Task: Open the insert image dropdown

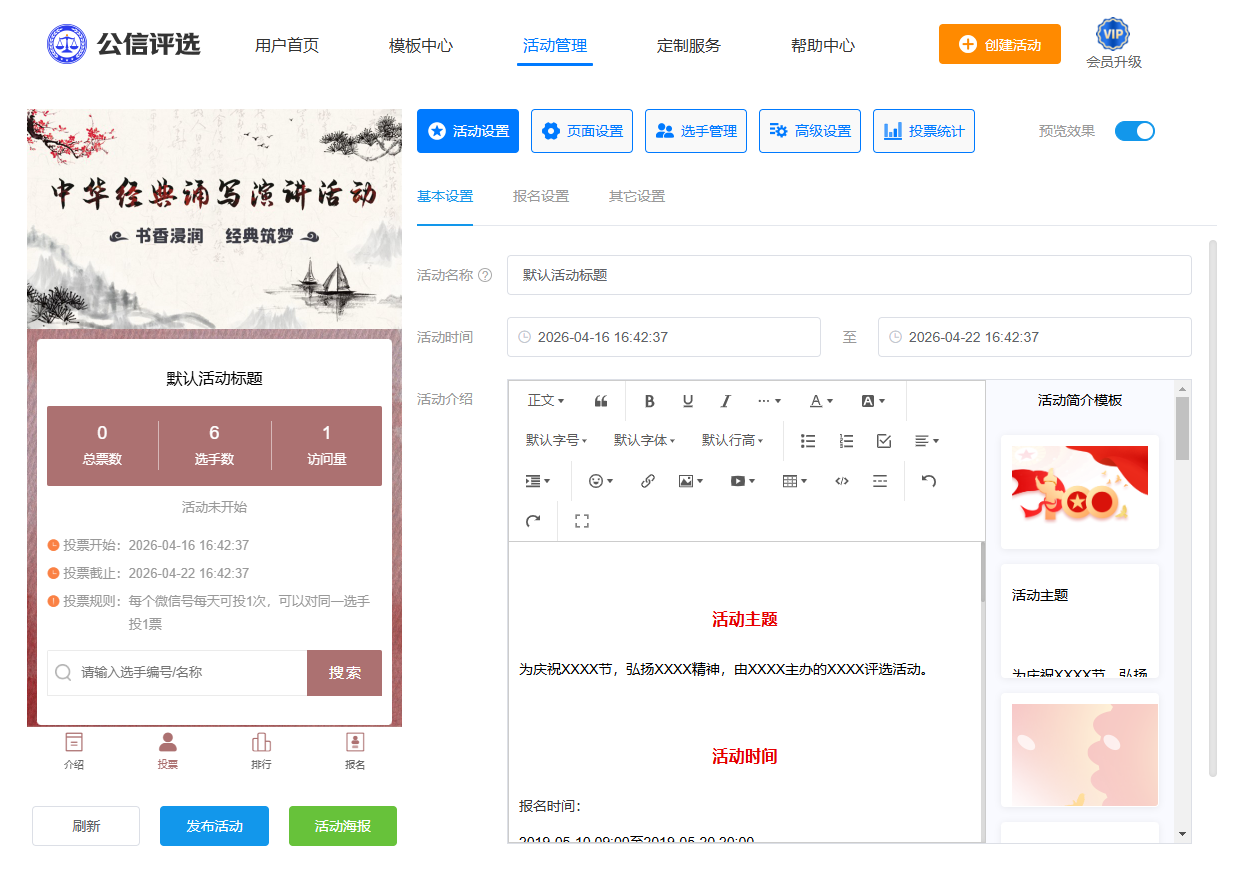Action: coord(691,481)
